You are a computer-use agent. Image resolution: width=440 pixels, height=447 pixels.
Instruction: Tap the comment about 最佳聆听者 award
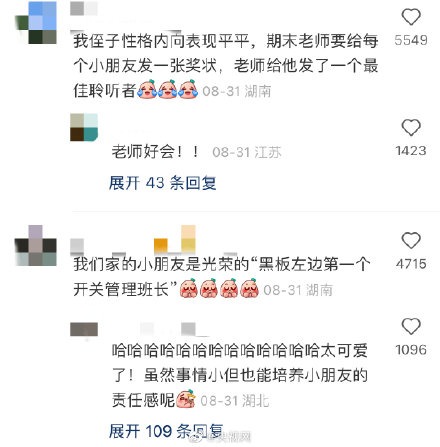pyautogui.click(x=226, y=66)
